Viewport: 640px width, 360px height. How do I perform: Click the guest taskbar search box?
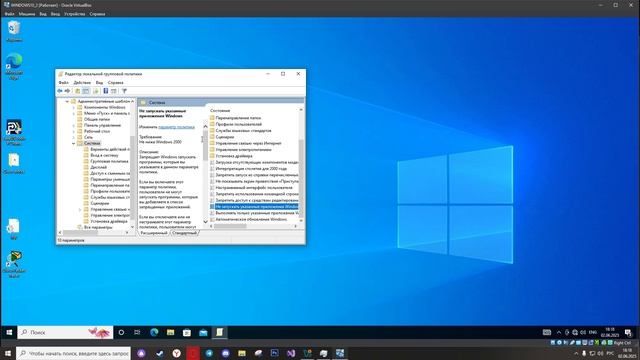click(65, 333)
